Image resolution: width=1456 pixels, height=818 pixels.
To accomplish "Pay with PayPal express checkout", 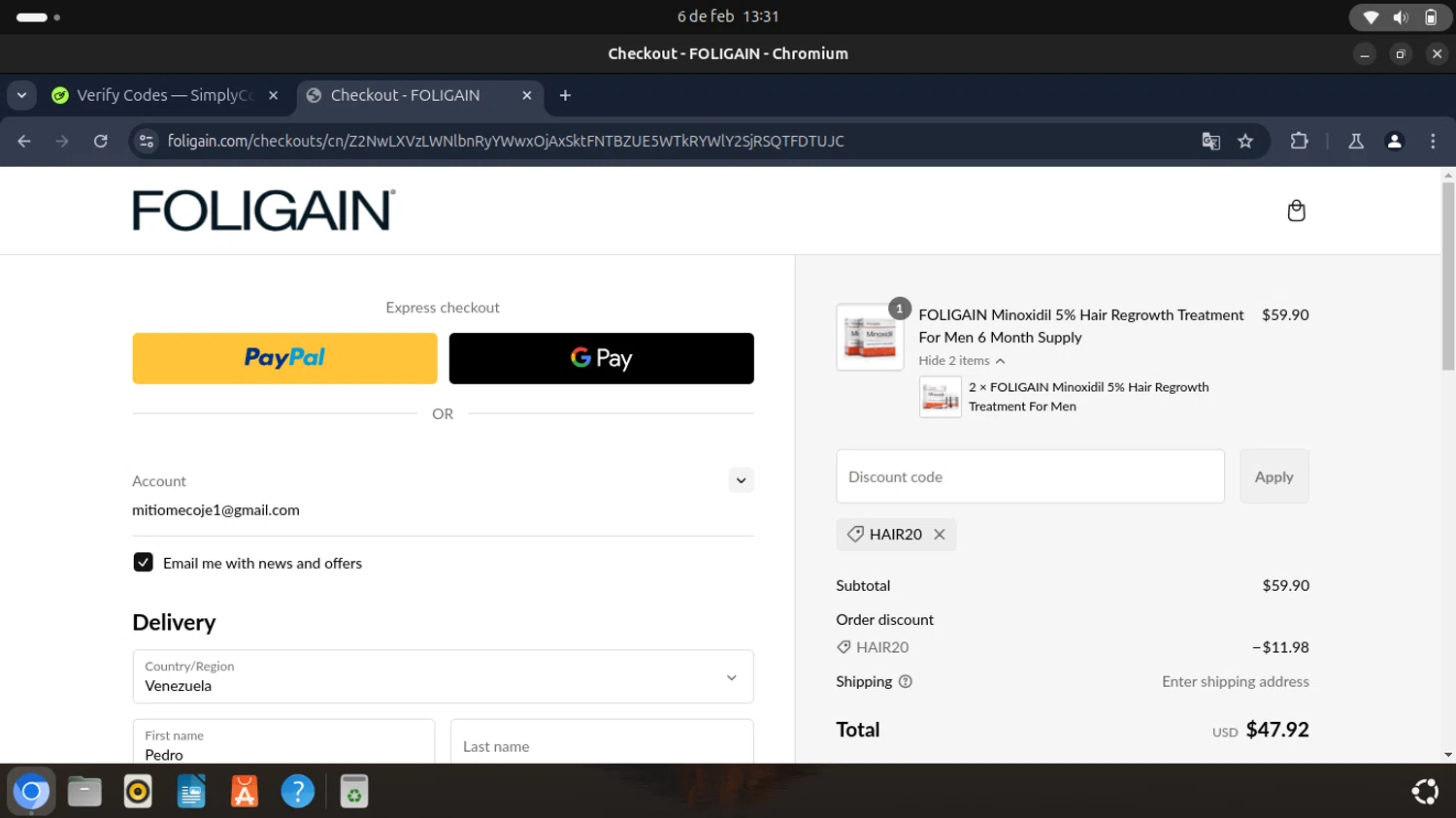I will pyautogui.click(x=284, y=358).
